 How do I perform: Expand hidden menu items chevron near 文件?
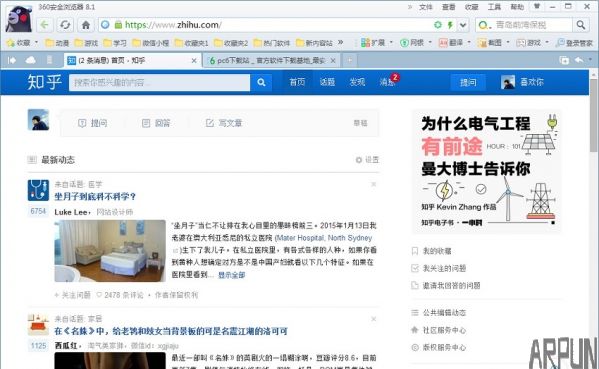click(410, 7)
